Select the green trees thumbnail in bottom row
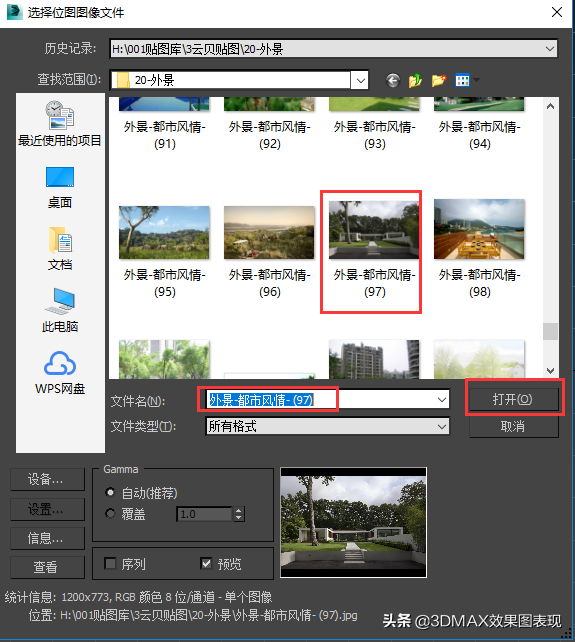Viewport: 575px width, 642px height. click(x=164, y=359)
